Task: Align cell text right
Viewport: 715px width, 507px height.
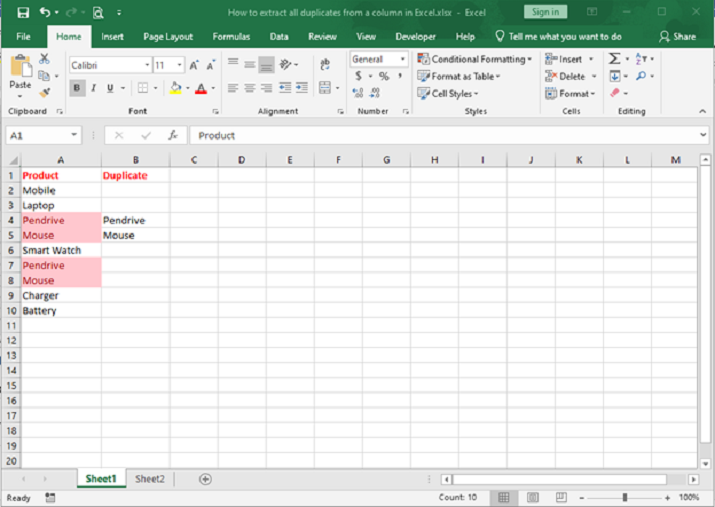Action: 266,88
